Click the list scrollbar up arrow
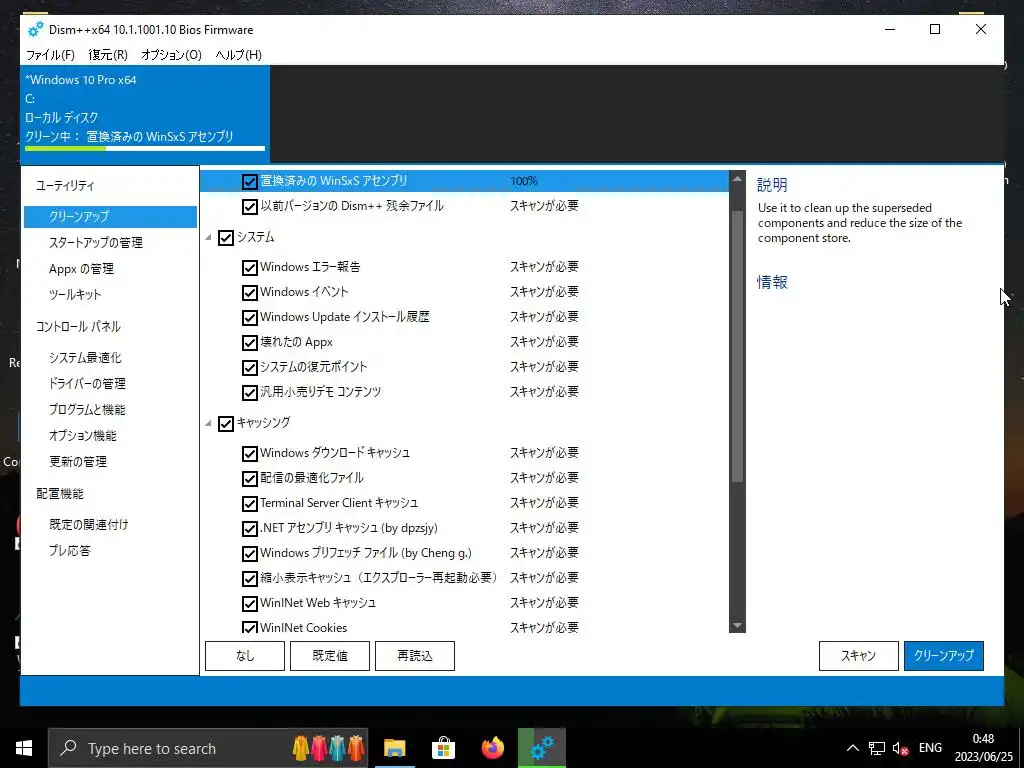This screenshot has height=768, width=1024. (x=737, y=179)
